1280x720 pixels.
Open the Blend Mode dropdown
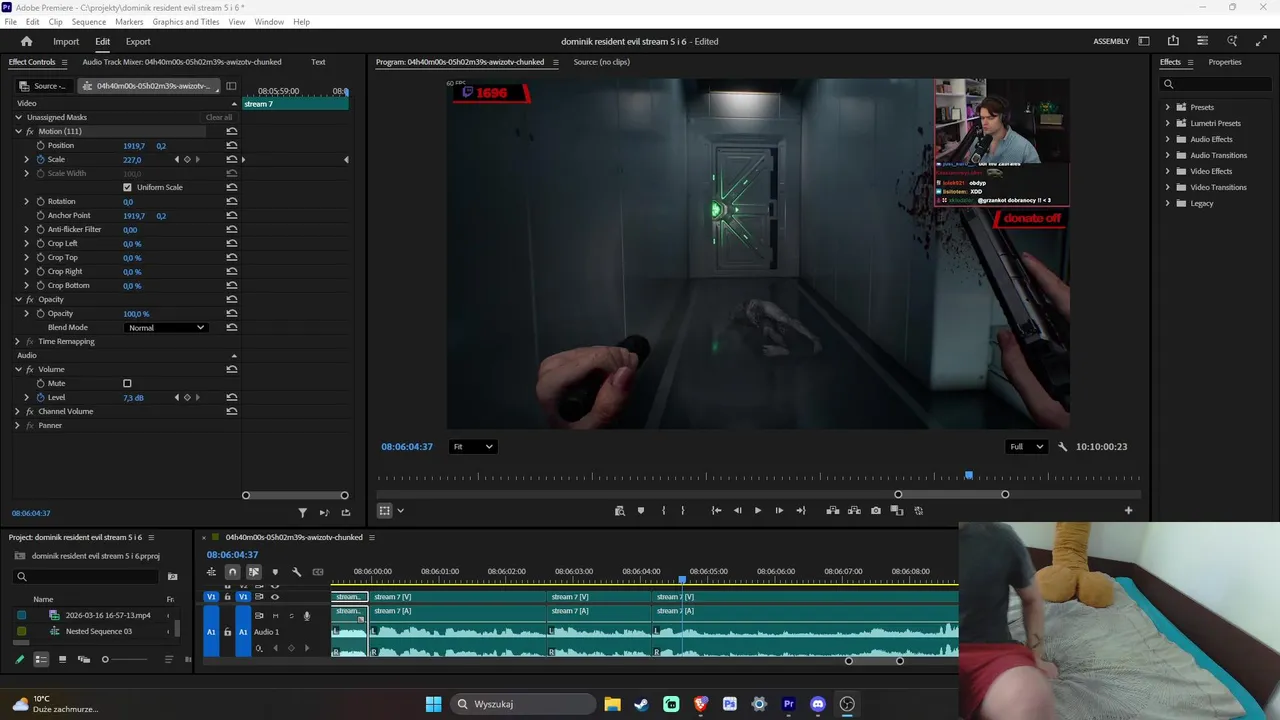(x=166, y=328)
